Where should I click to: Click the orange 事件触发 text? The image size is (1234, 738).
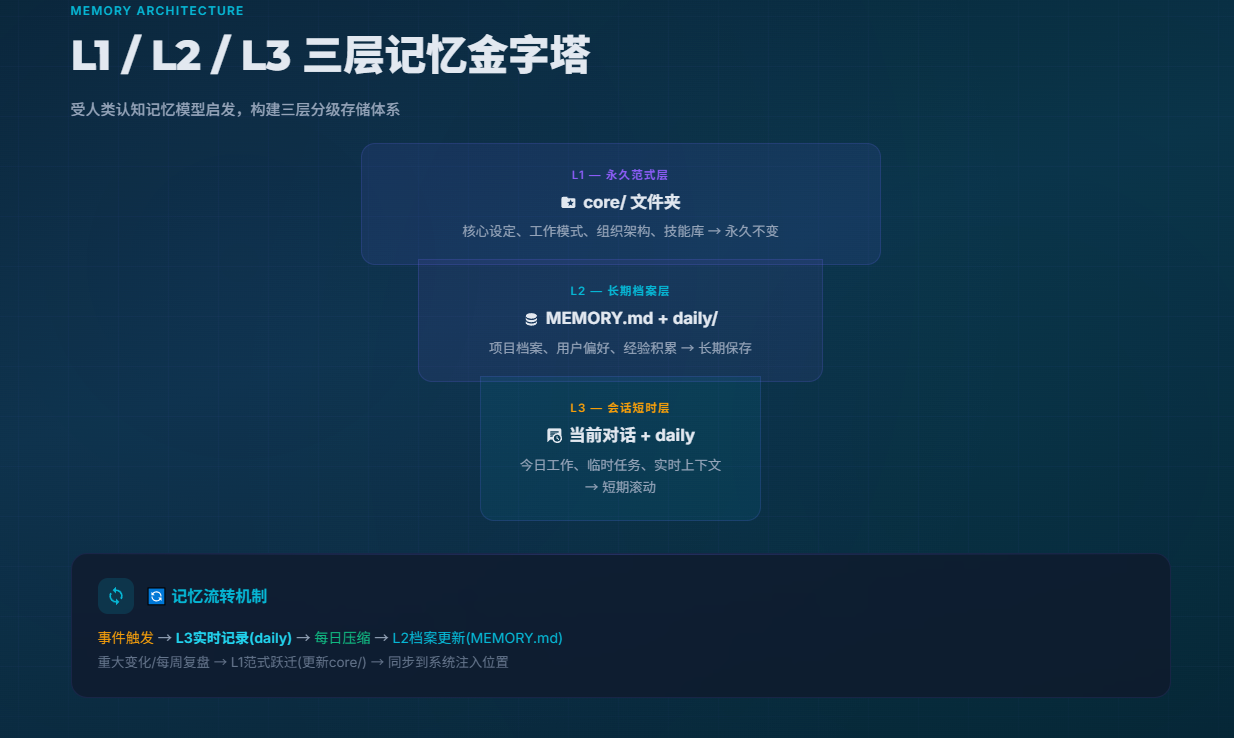pos(126,638)
